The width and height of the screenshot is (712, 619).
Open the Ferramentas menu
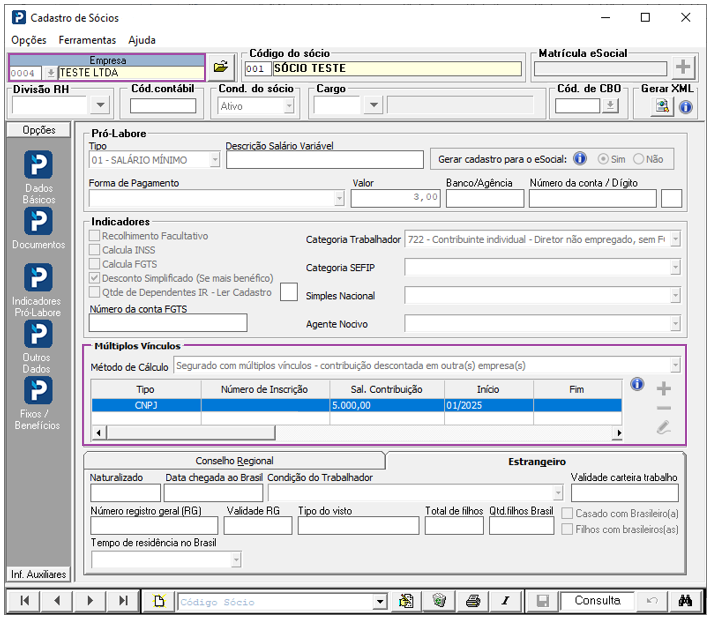pyautogui.click(x=87, y=40)
